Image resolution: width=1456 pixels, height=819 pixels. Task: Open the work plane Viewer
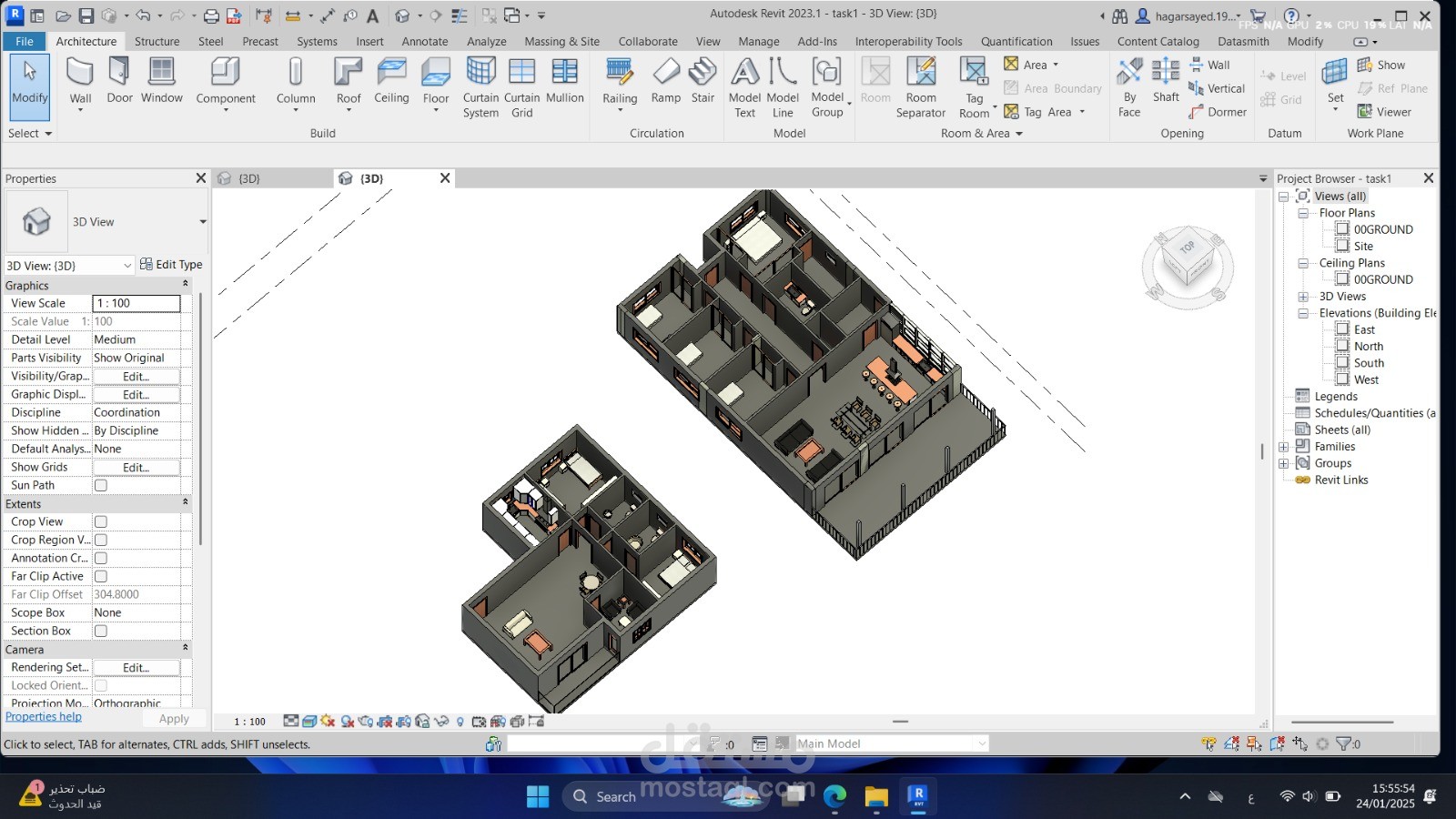(1384, 112)
